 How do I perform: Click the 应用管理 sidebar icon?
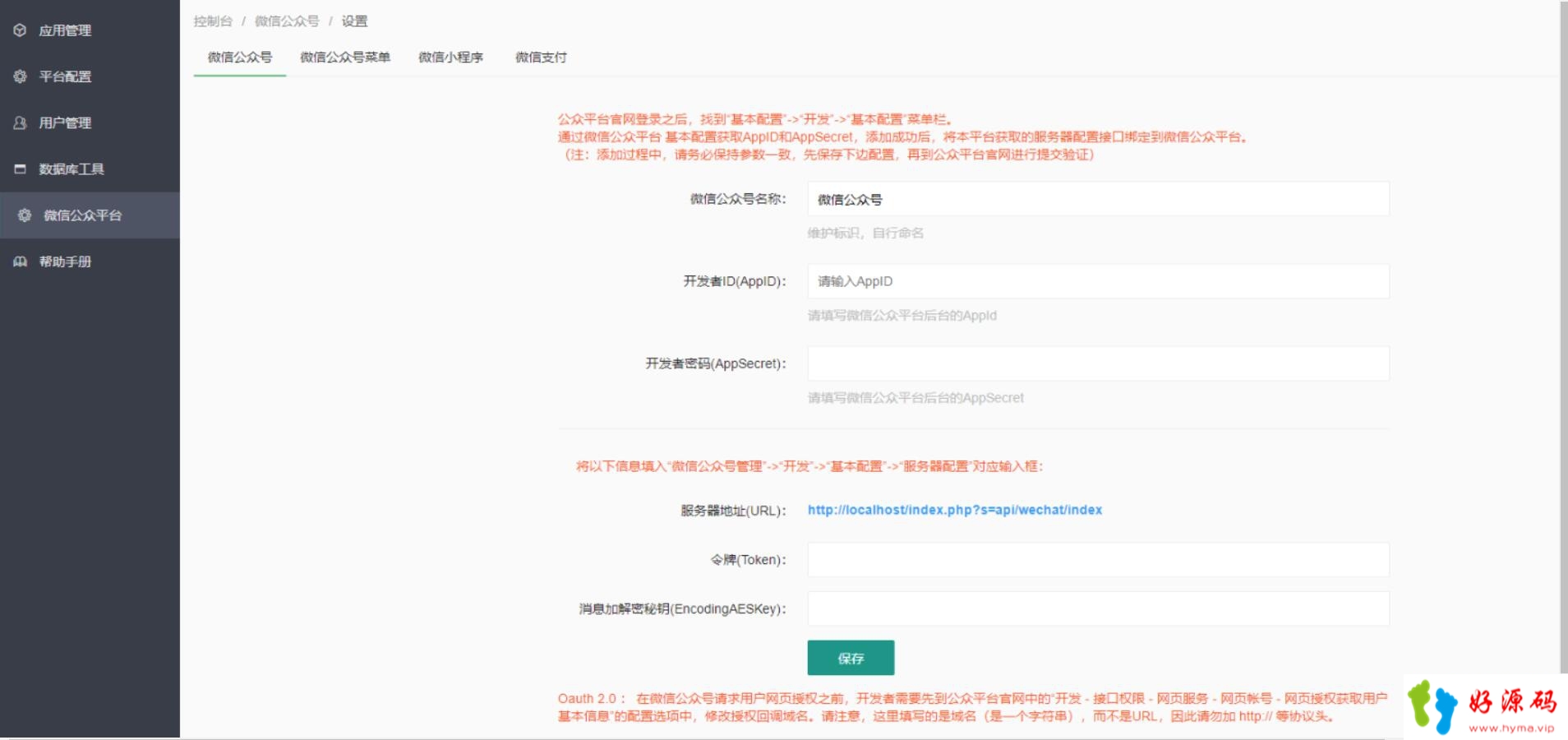(x=20, y=30)
